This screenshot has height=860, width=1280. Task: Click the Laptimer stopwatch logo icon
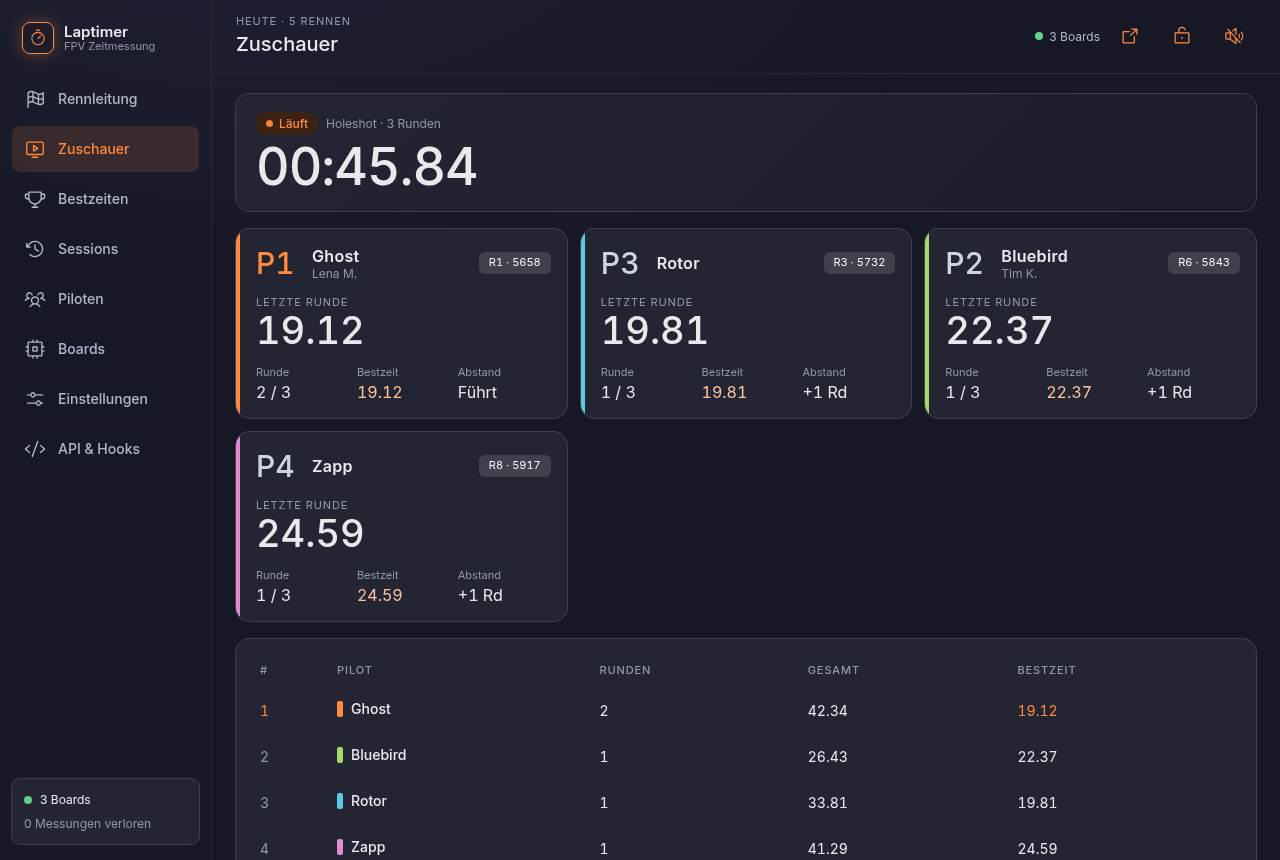coord(38,38)
